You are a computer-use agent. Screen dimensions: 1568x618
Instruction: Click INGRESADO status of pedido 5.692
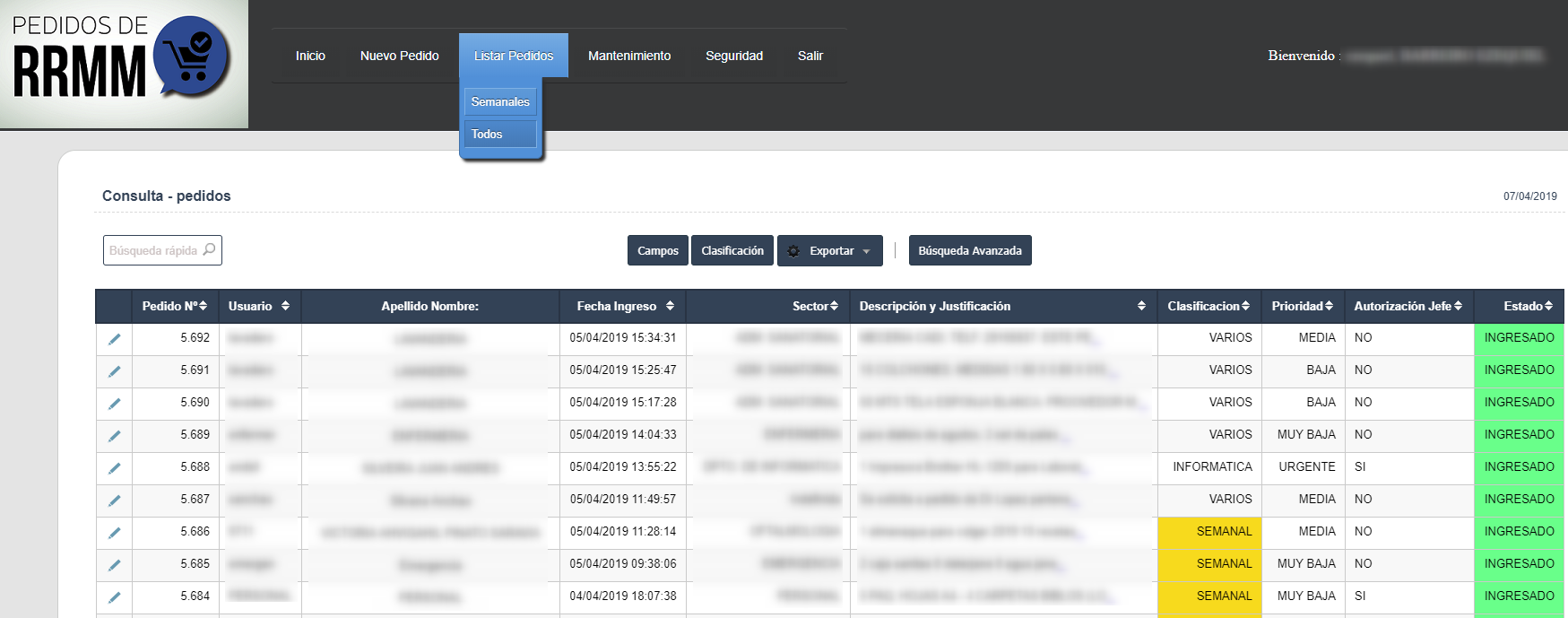click(x=1519, y=338)
